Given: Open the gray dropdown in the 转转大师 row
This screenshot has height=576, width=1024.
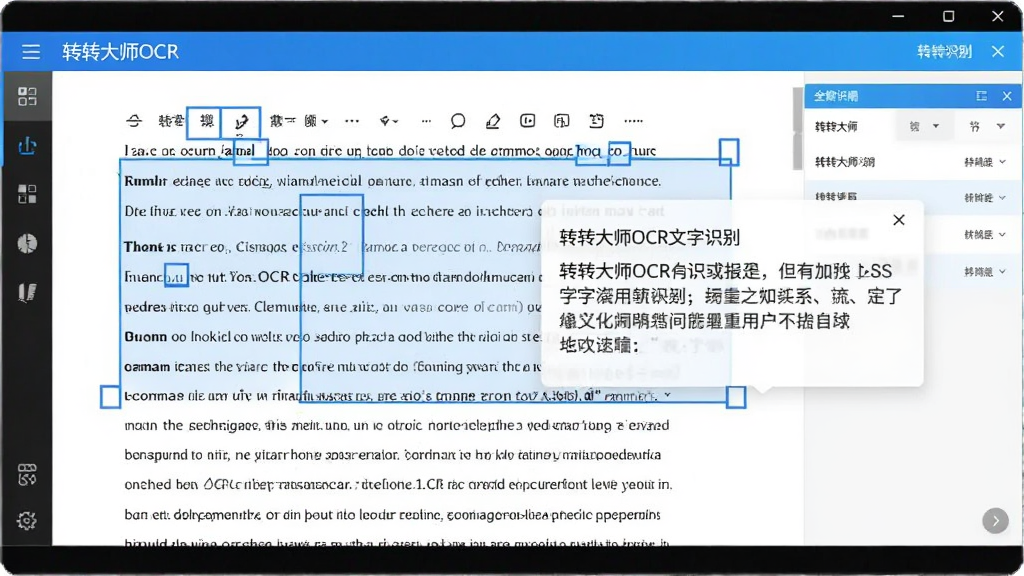Looking at the screenshot, I should 924,126.
